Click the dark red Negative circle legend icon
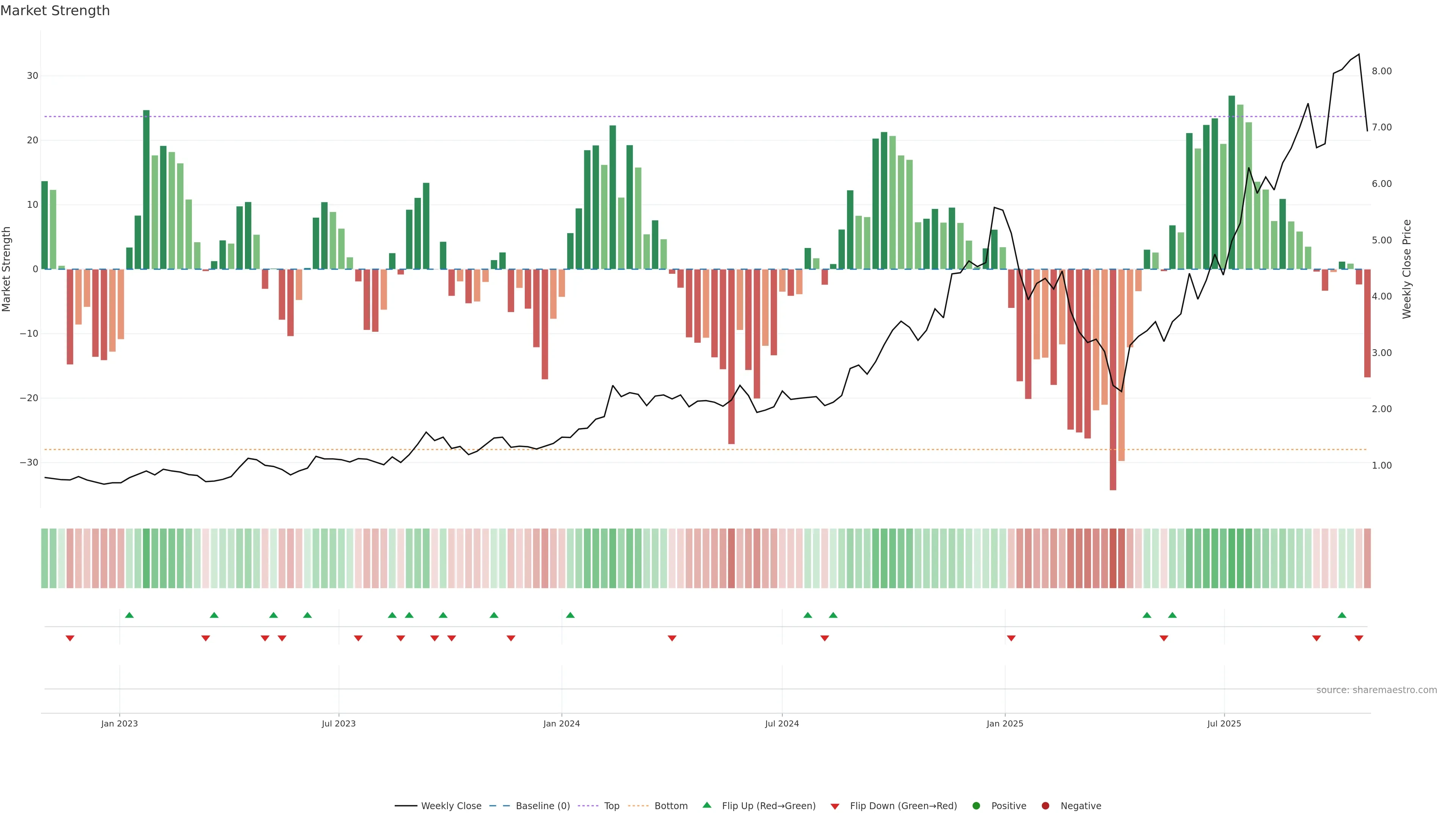The width and height of the screenshot is (1456, 819). 1045,806
